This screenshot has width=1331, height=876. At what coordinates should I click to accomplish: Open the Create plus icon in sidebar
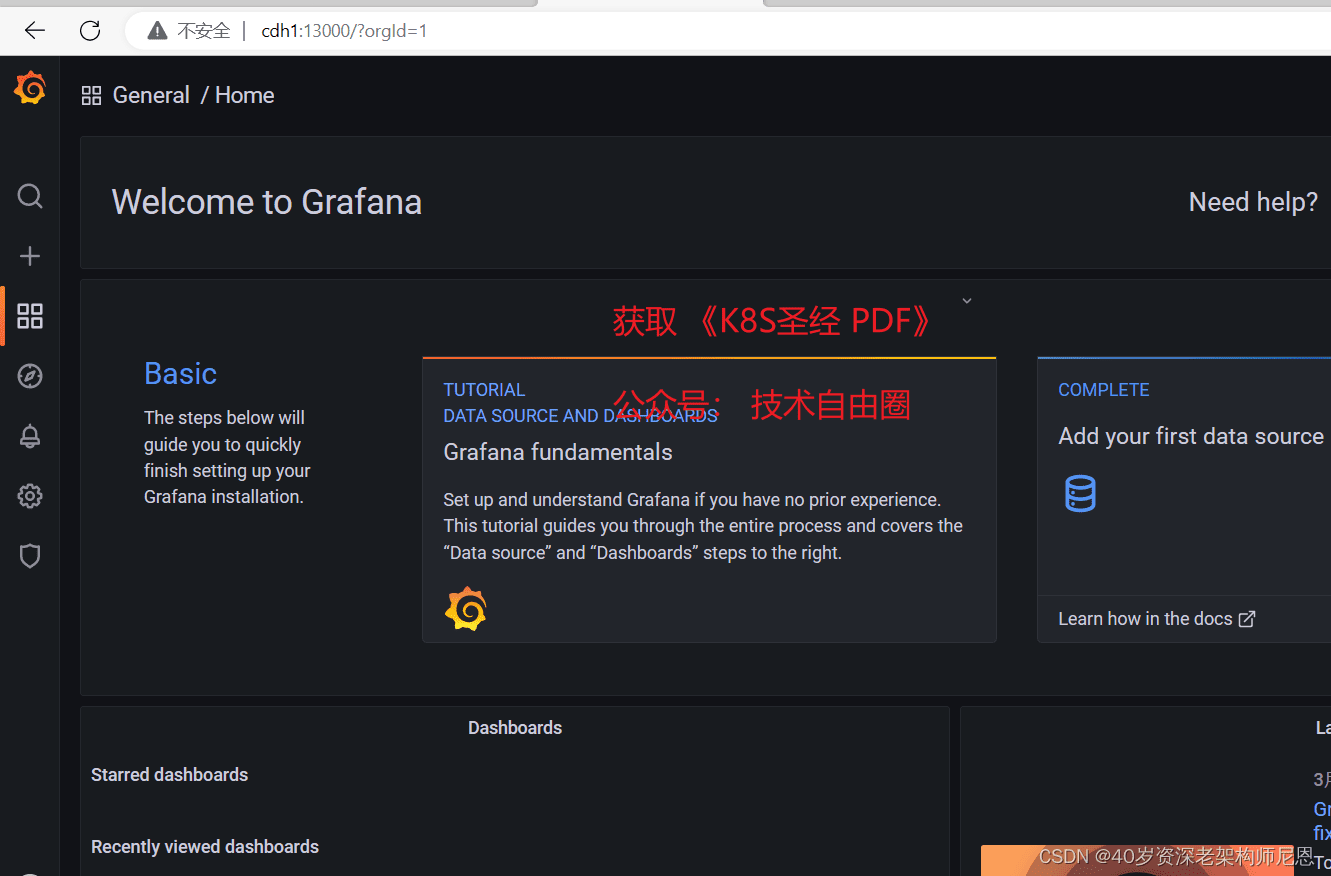[x=30, y=256]
